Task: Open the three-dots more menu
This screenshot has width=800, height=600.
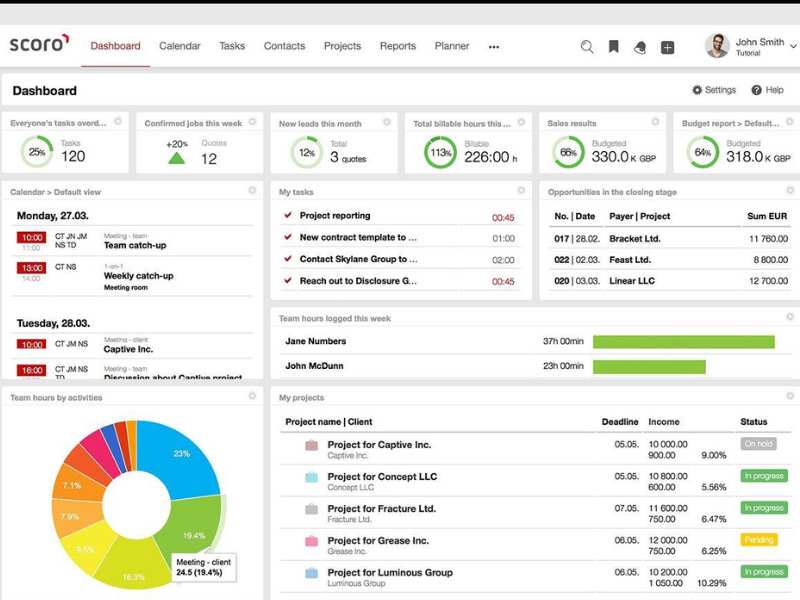Action: 493,47
